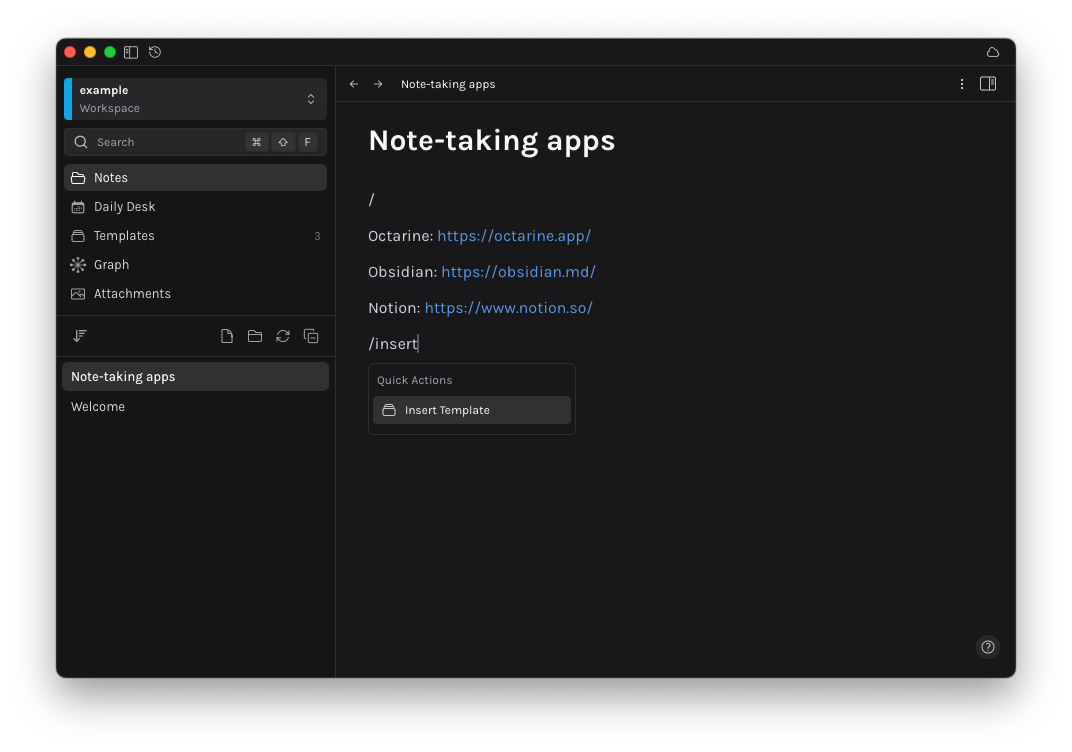Navigate back with left arrow
The height and width of the screenshot is (752, 1072).
(x=354, y=84)
